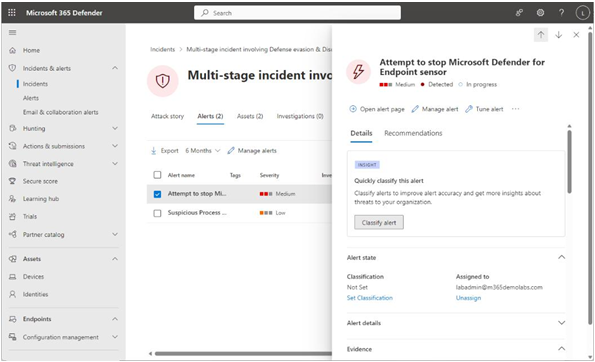Click the horizontal scrollbar under alerts table

pos(243,354)
